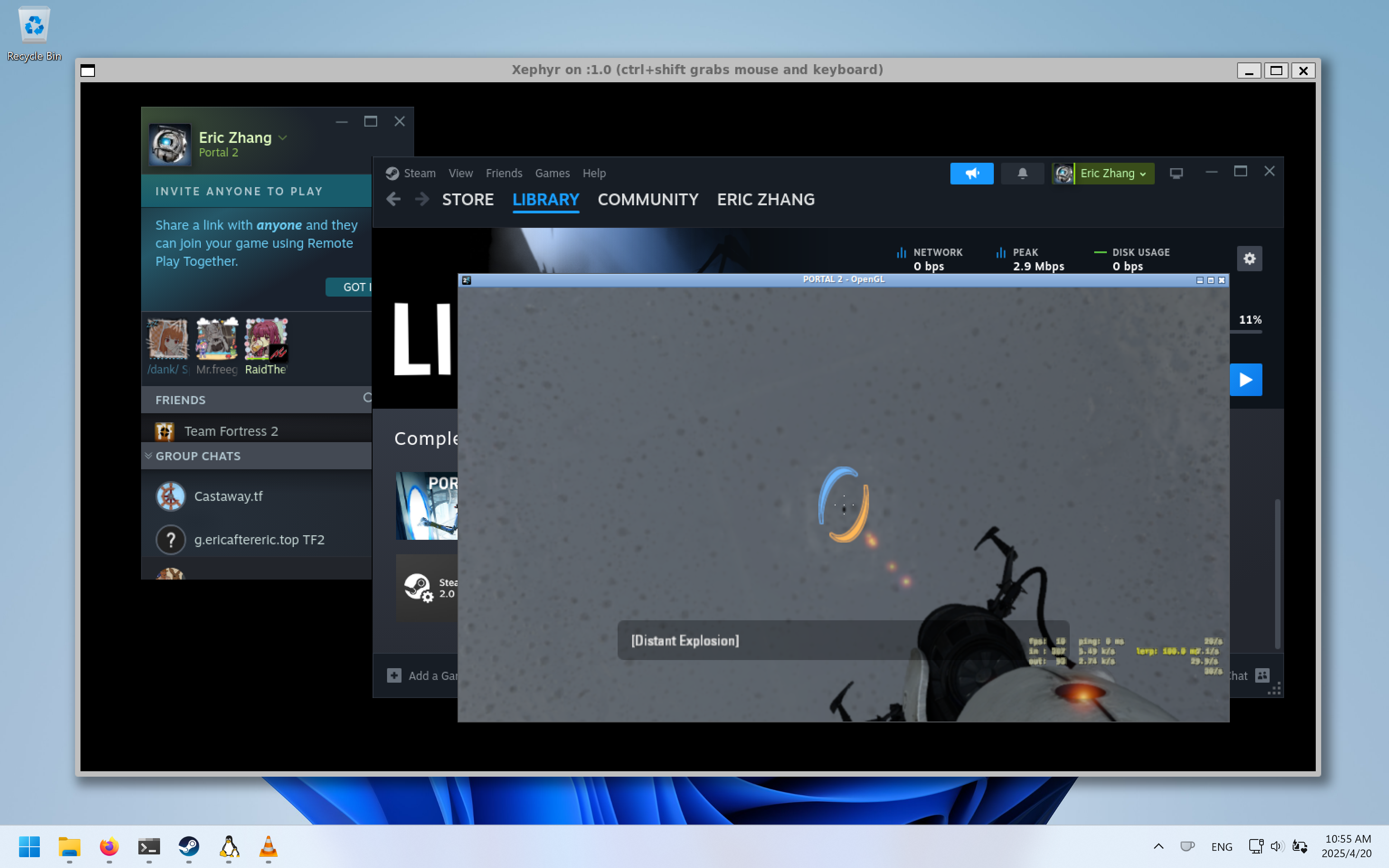Switch to the COMMUNITY tab
This screenshot has width=1389, height=868.
tap(648, 200)
